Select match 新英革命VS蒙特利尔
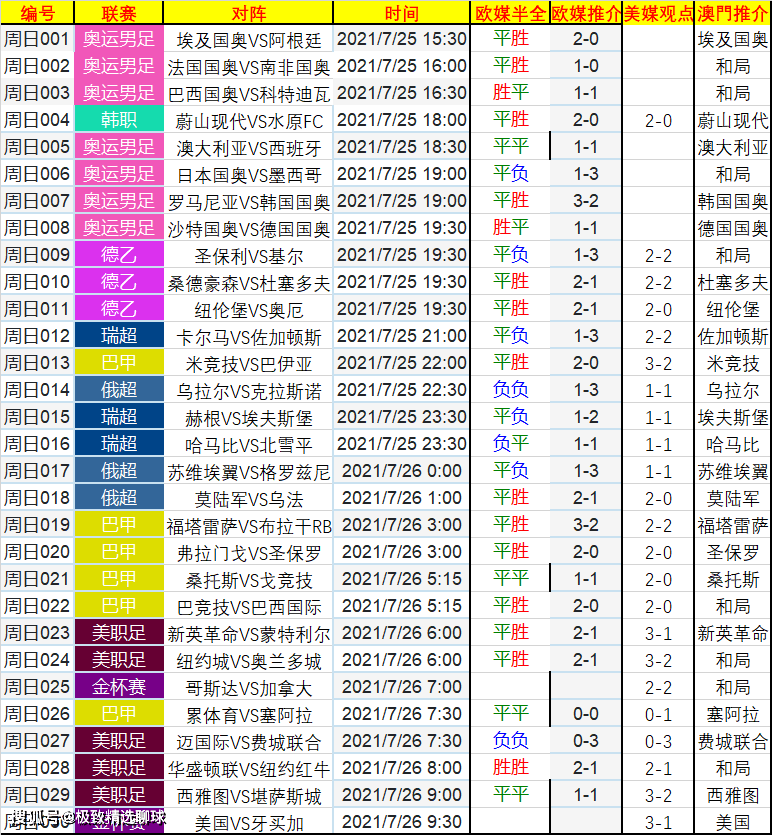This screenshot has height=835, width=772. click(x=248, y=633)
